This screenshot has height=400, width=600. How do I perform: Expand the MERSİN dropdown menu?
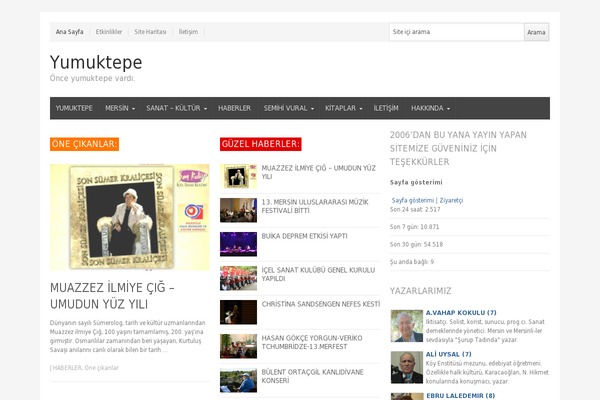pos(120,108)
